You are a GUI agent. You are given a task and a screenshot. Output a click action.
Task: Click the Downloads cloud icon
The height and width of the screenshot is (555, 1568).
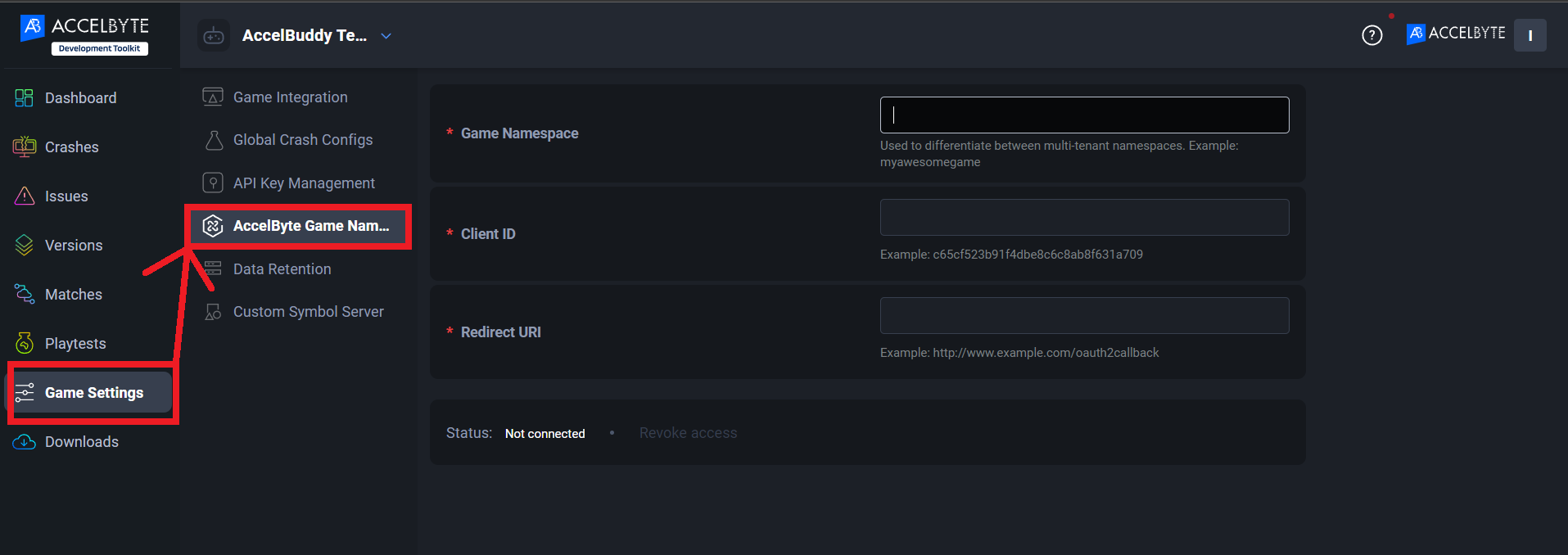25,442
